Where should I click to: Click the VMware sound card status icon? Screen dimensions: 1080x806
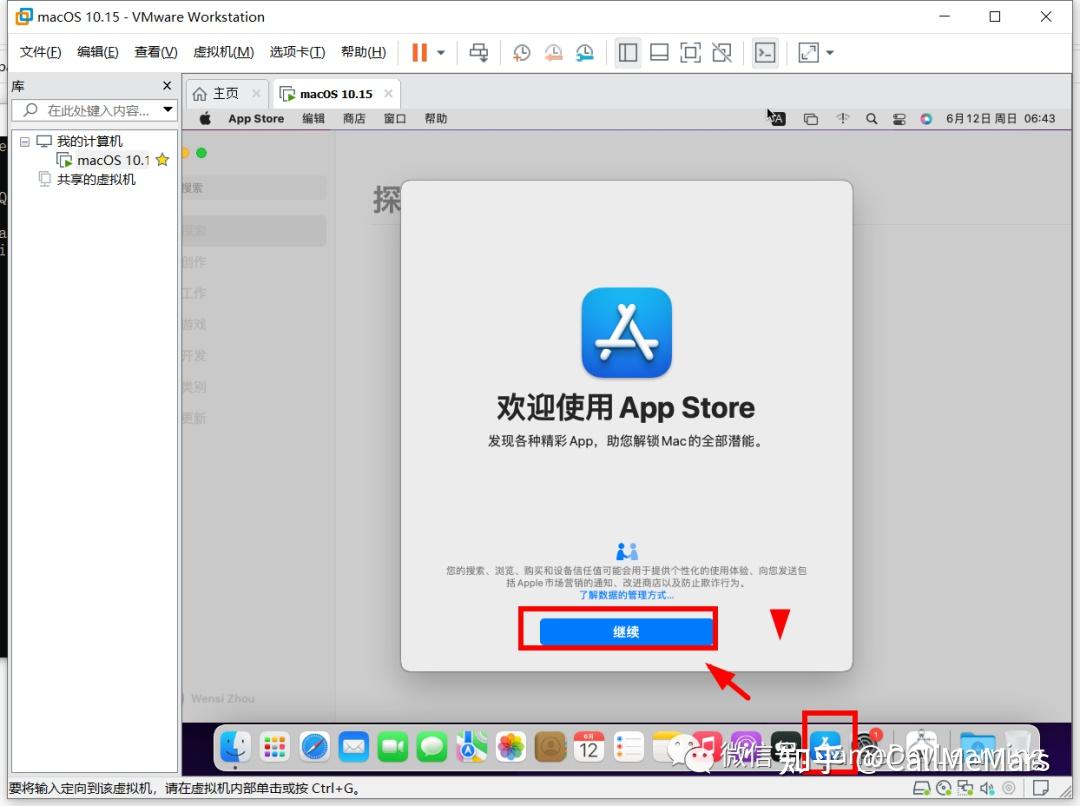coord(987,787)
